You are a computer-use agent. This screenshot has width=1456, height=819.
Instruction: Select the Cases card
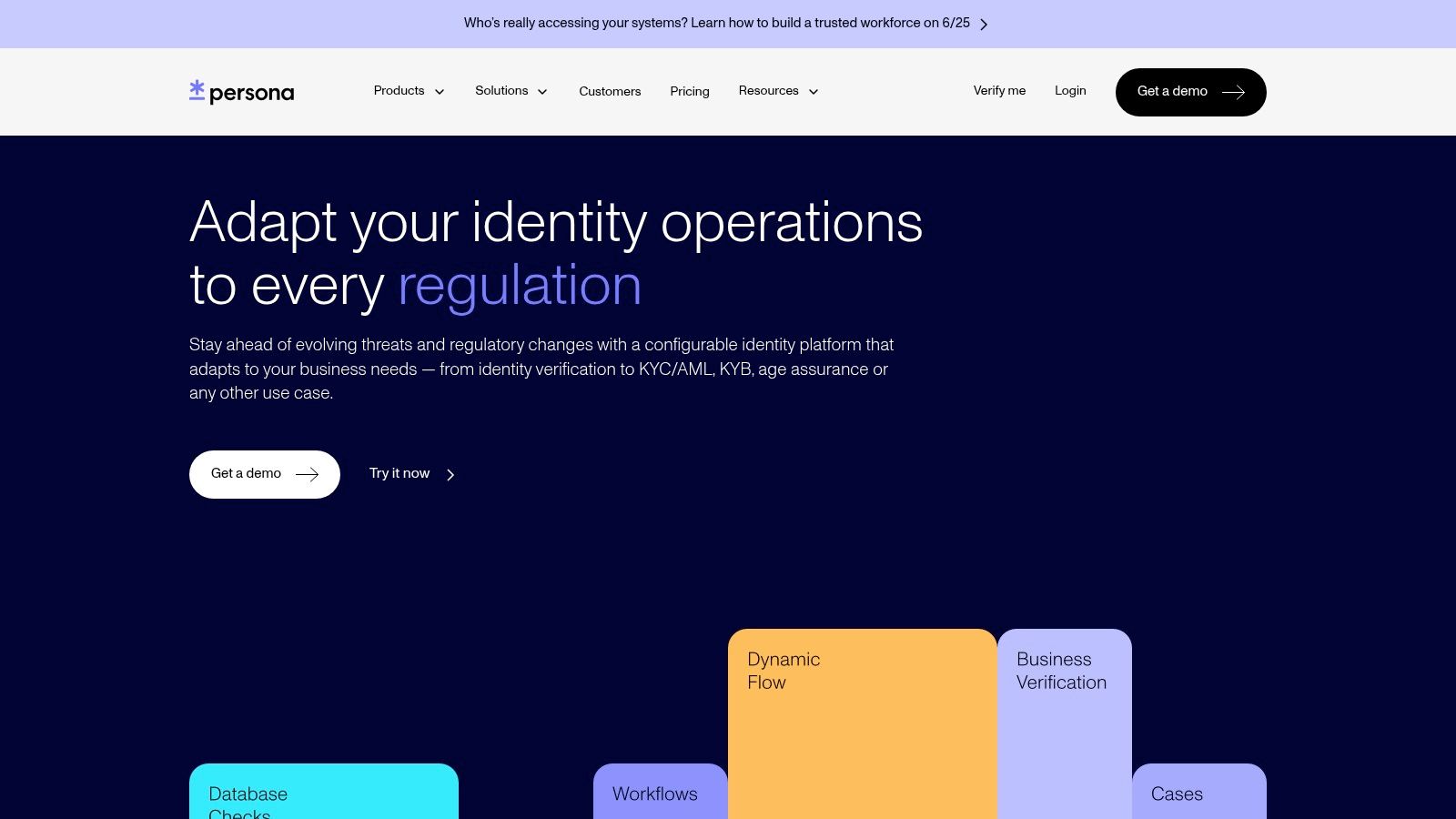click(1199, 791)
